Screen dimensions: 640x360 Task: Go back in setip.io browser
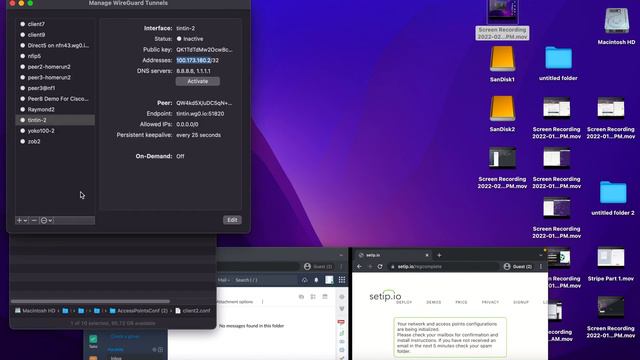359,267
